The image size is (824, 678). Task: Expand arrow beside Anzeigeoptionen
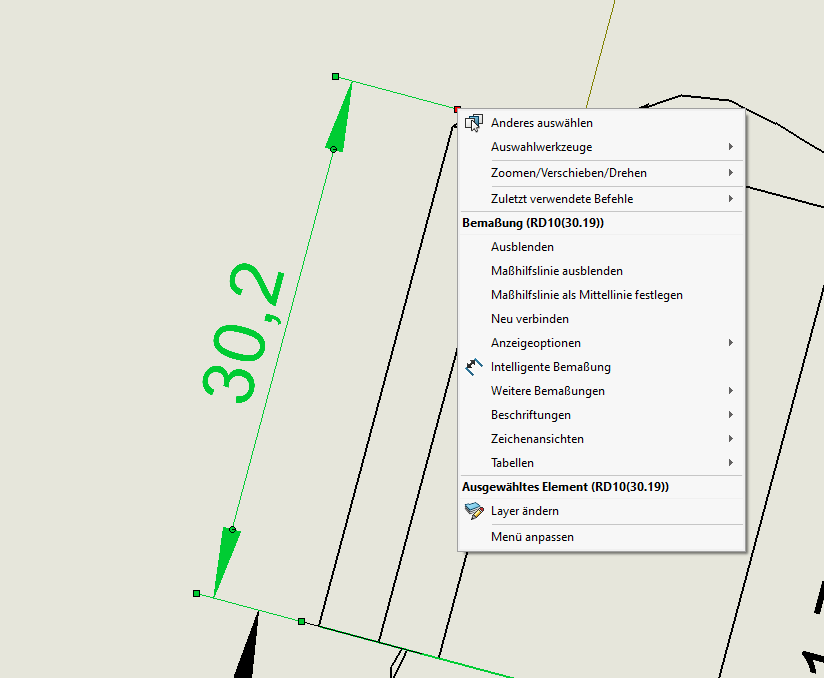tap(731, 343)
